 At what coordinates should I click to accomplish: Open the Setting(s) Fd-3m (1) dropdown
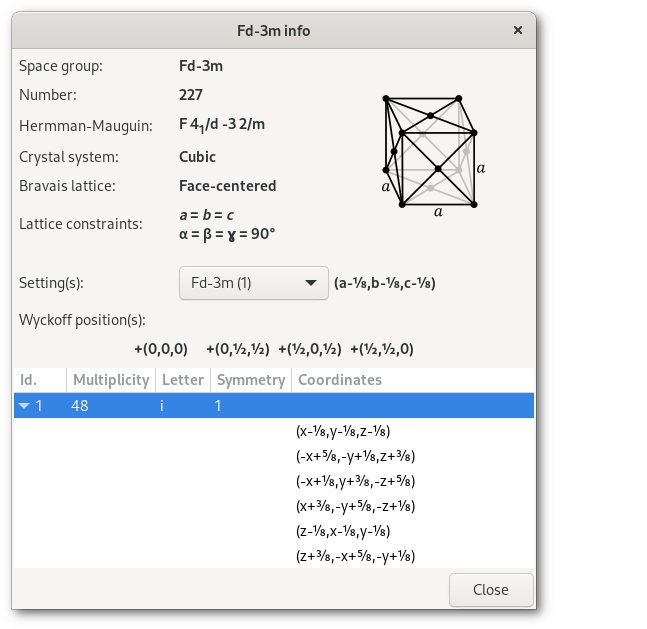point(253,283)
